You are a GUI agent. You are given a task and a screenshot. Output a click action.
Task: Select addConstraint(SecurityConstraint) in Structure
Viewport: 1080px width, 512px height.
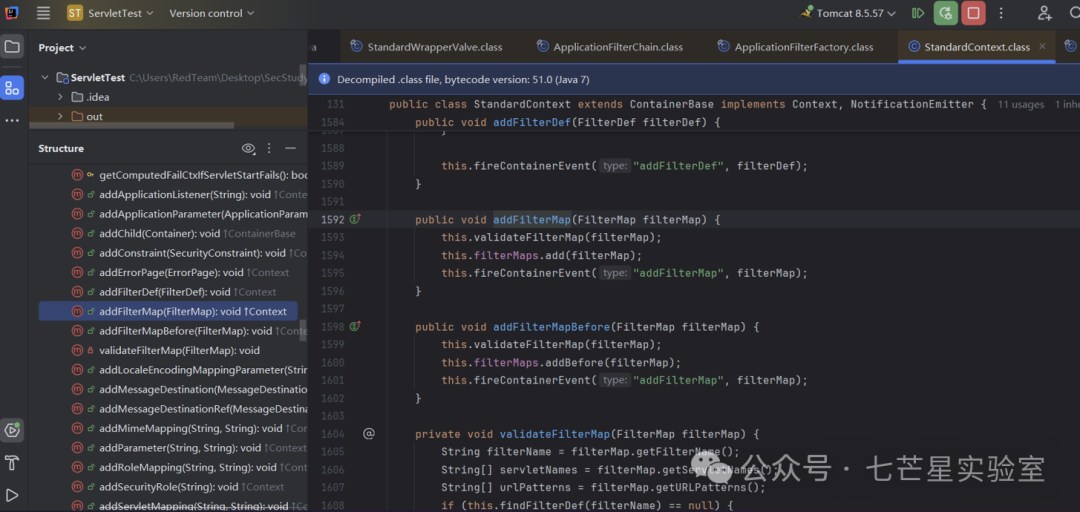click(189, 253)
